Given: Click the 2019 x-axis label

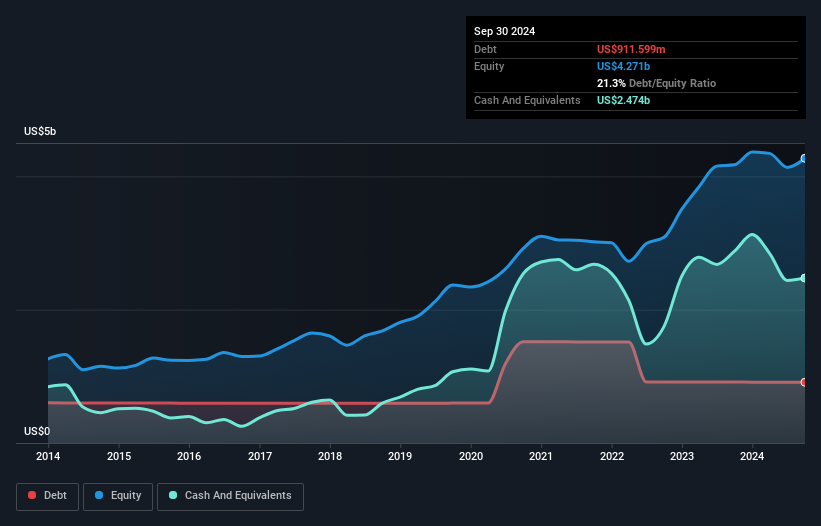Looking at the screenshot, I should [x=400, y=456].
